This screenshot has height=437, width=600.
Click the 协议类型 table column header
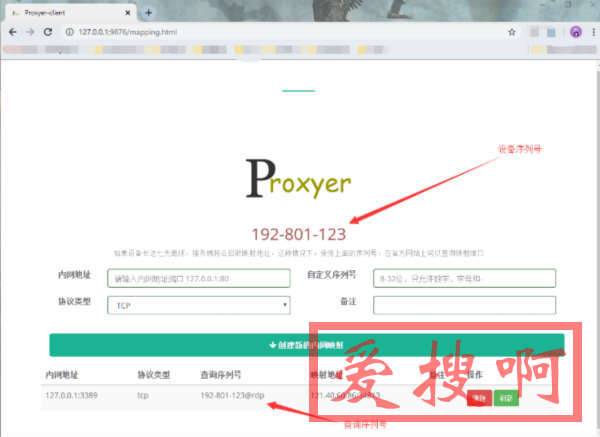coord(153,375)
